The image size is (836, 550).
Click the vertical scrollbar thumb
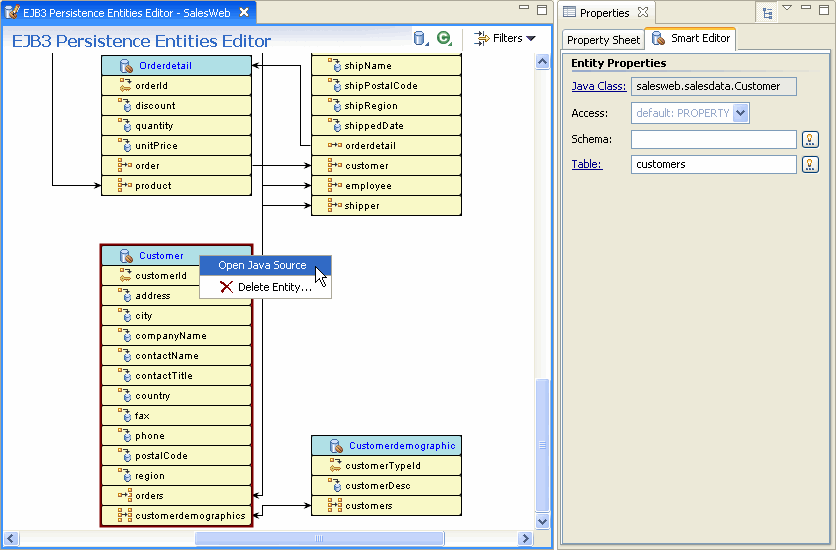pyautogui.click(x=542, y=446)
